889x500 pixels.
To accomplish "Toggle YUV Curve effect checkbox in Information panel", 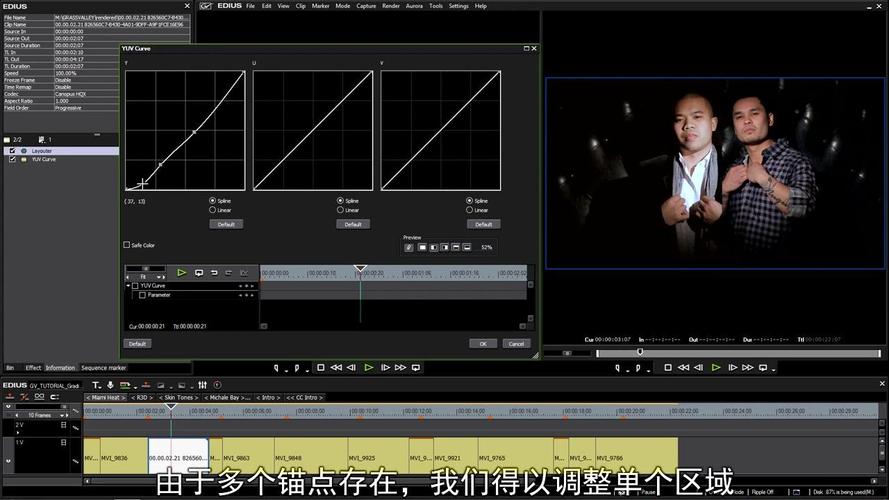I will click(12, 159).
